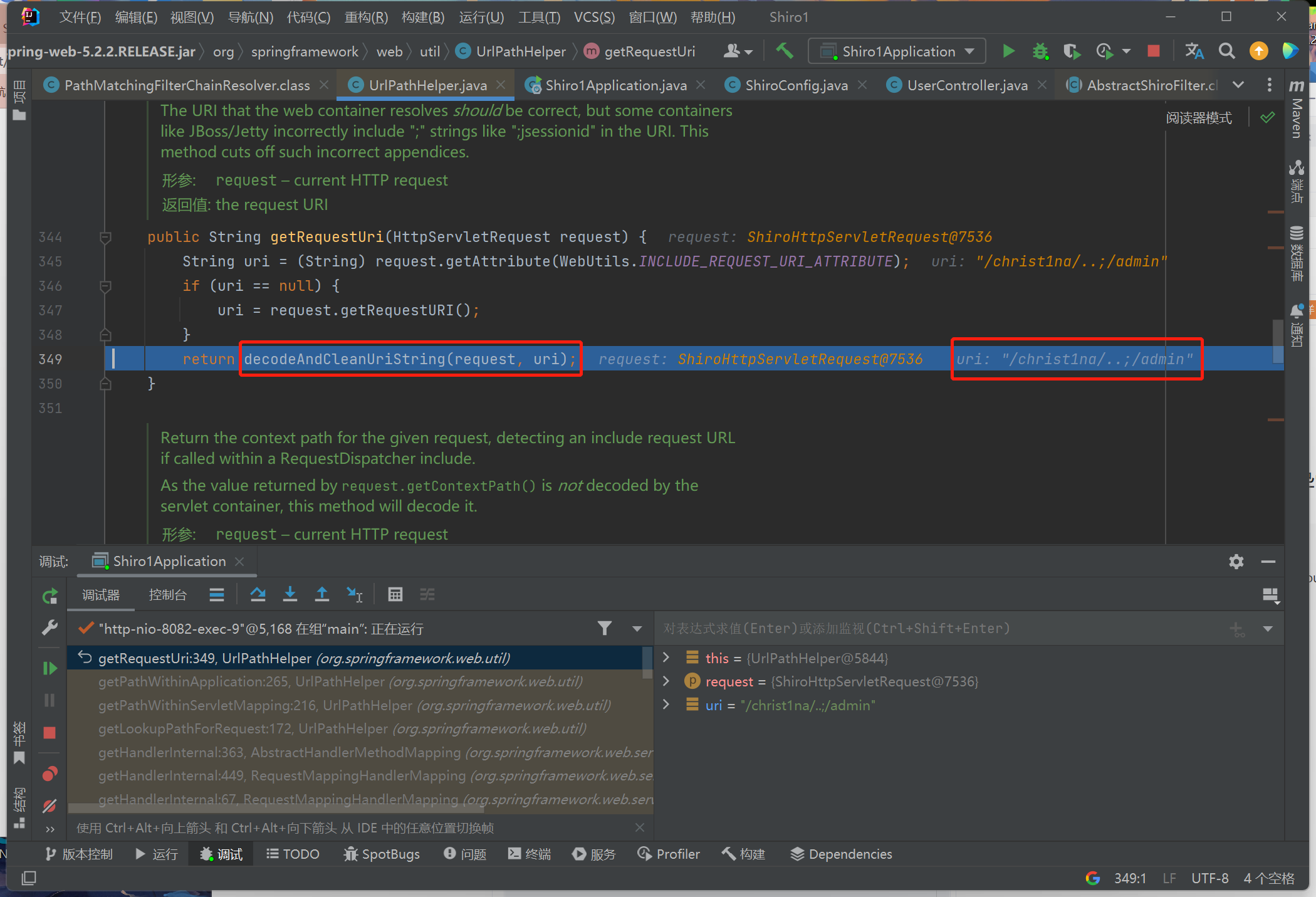Expand the uri variable node
This screenshot has height=897, width=1316.
point(666,705)
